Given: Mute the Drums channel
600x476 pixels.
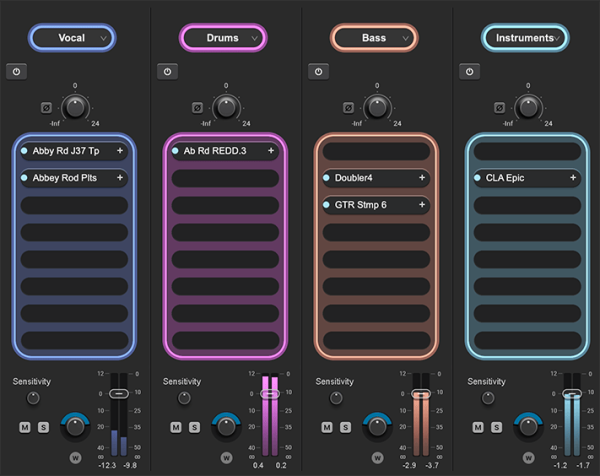Looking at the screenshot, I should [x=176, y=427].
